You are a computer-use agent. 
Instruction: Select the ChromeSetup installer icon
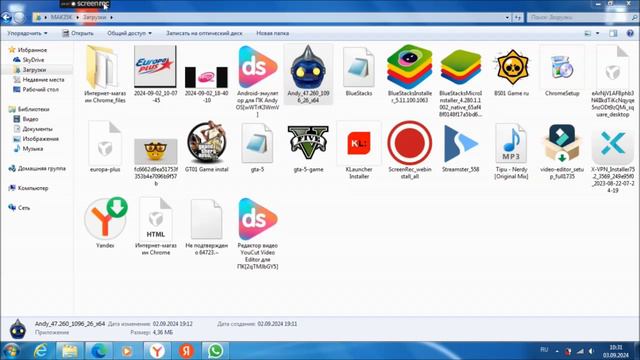click(562, 67)
